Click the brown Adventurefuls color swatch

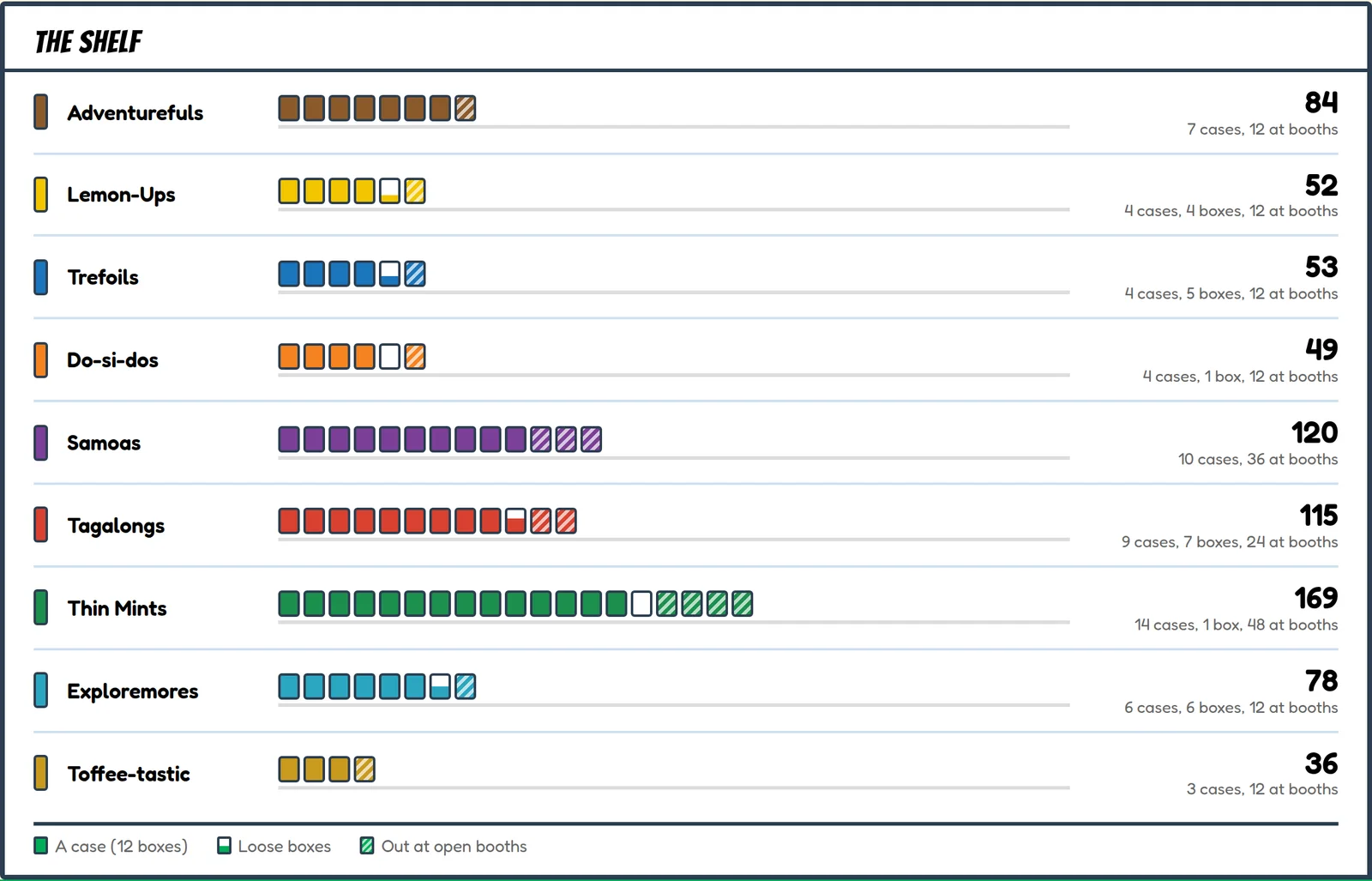40,112
